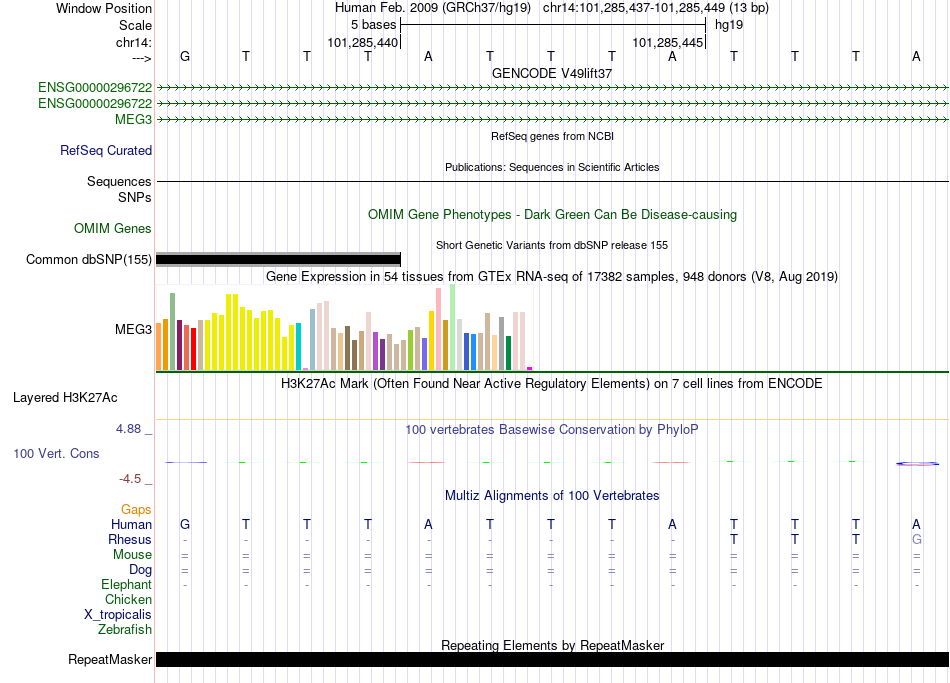The image size is (950, 683).
Task: Select the green MEG3 GENCODE transcript label
Action: click(x=133, y=119)
